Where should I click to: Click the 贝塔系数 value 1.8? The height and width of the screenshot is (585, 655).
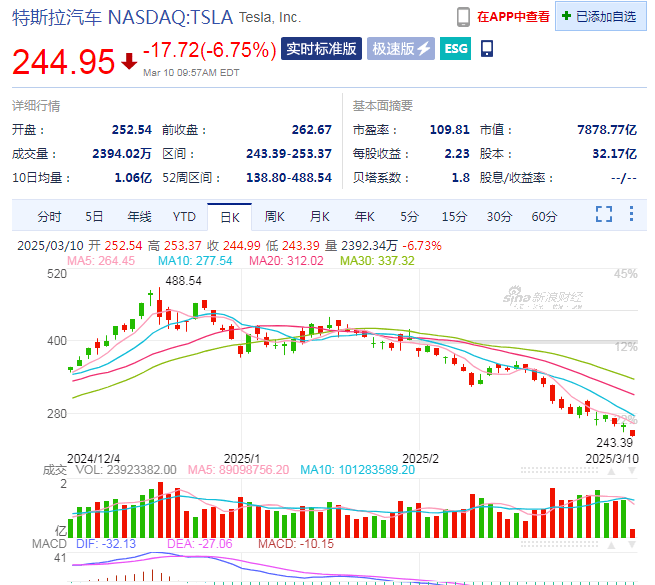[x=461, y=178]
